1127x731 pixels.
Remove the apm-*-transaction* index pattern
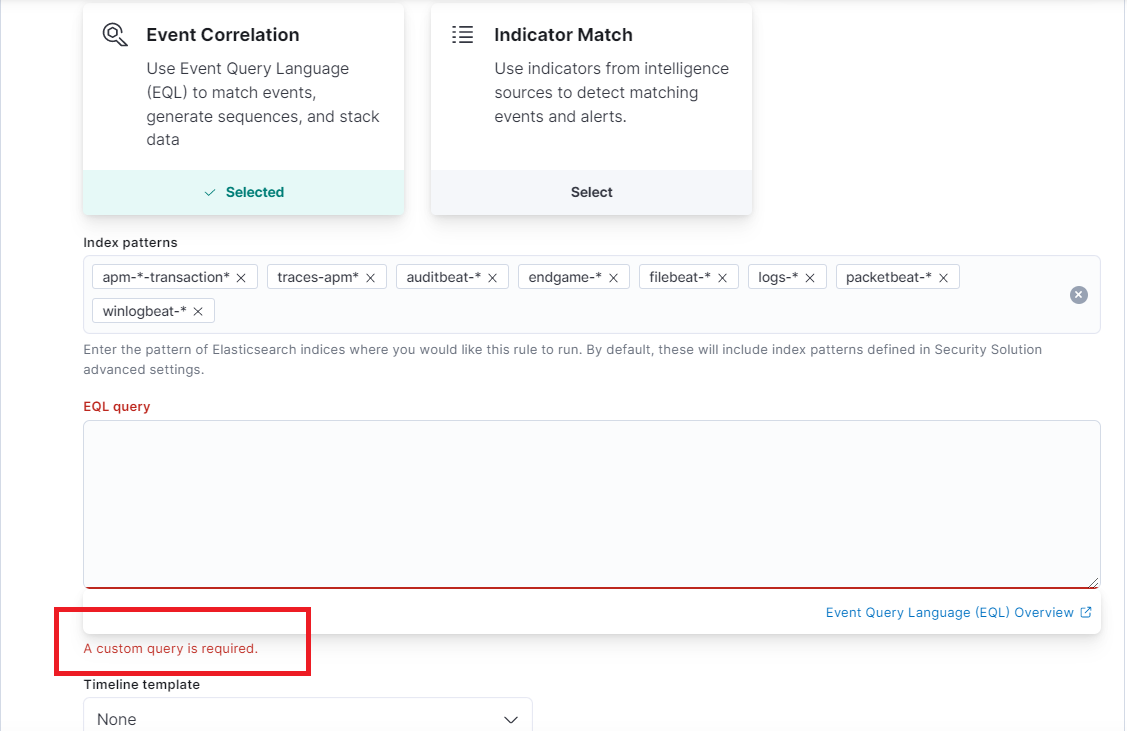(x=240, y=276)
